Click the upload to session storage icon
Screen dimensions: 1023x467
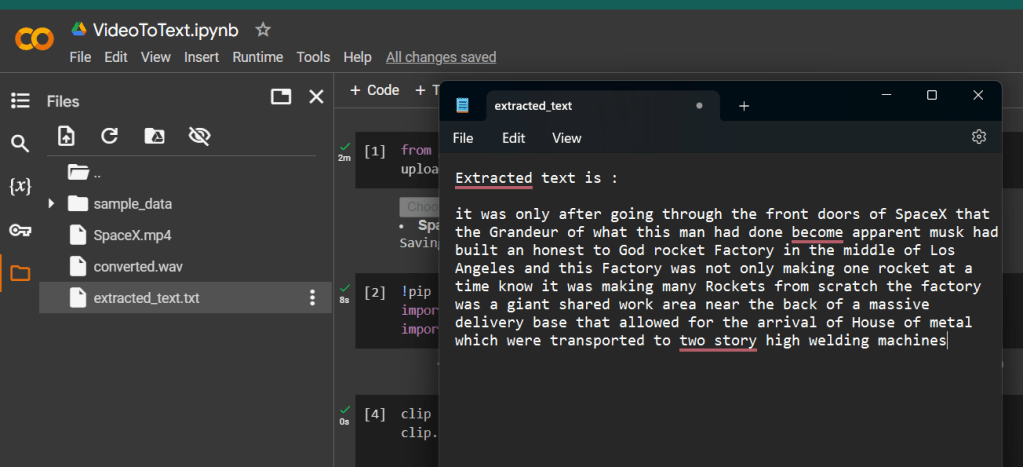66,136
